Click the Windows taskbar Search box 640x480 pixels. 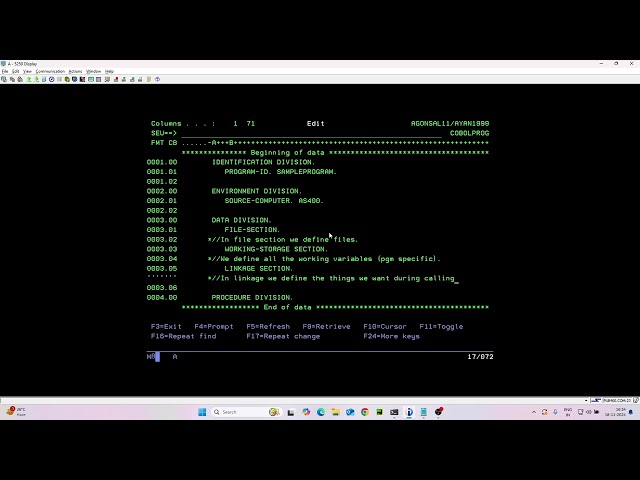247,412
